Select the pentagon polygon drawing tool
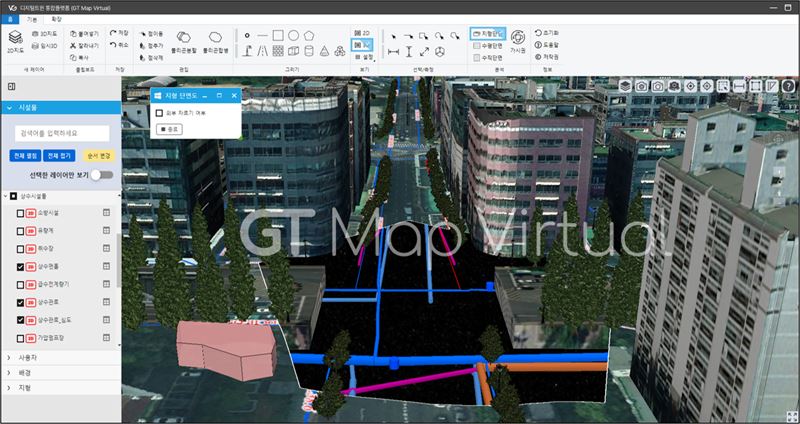This screenshot has height=424, width=800. (x=310, y=35)
